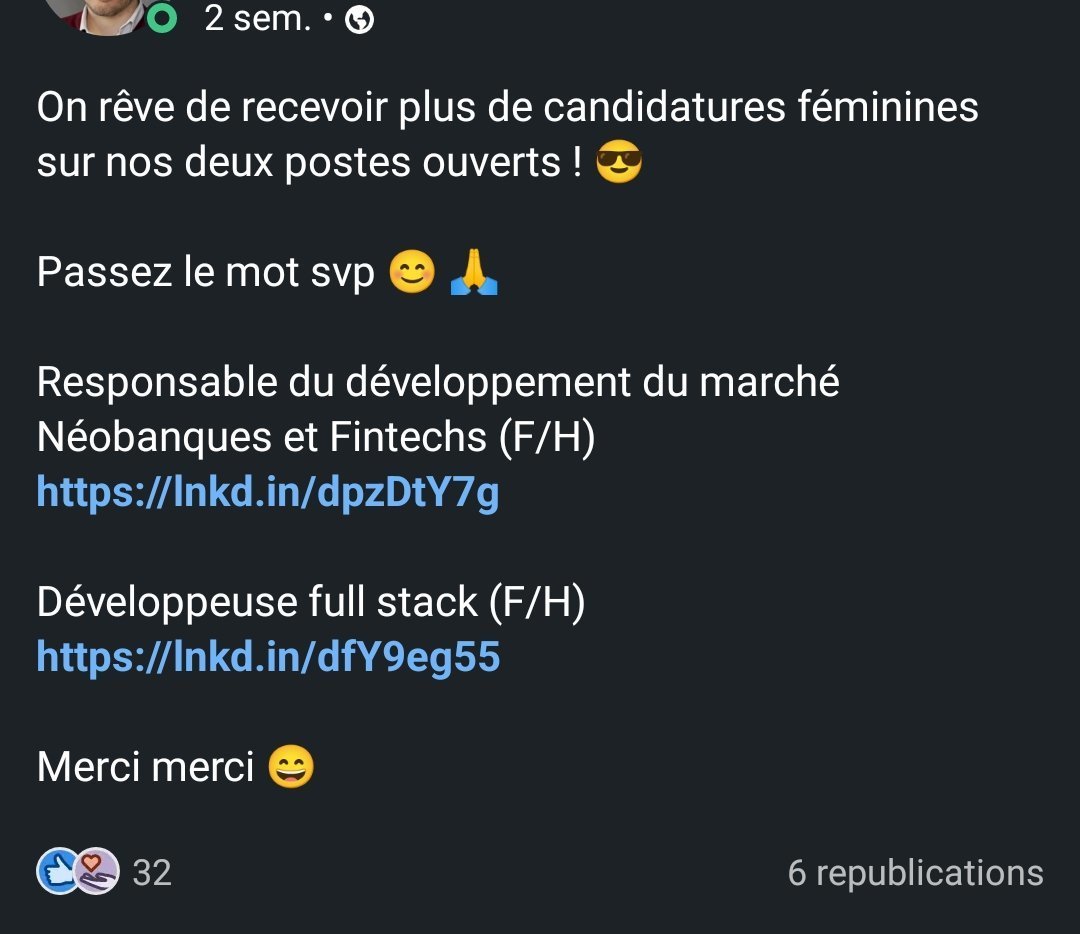Tap the "Responsable du développement du marché" line
The image size is (1080, 934).
[438, 382]
